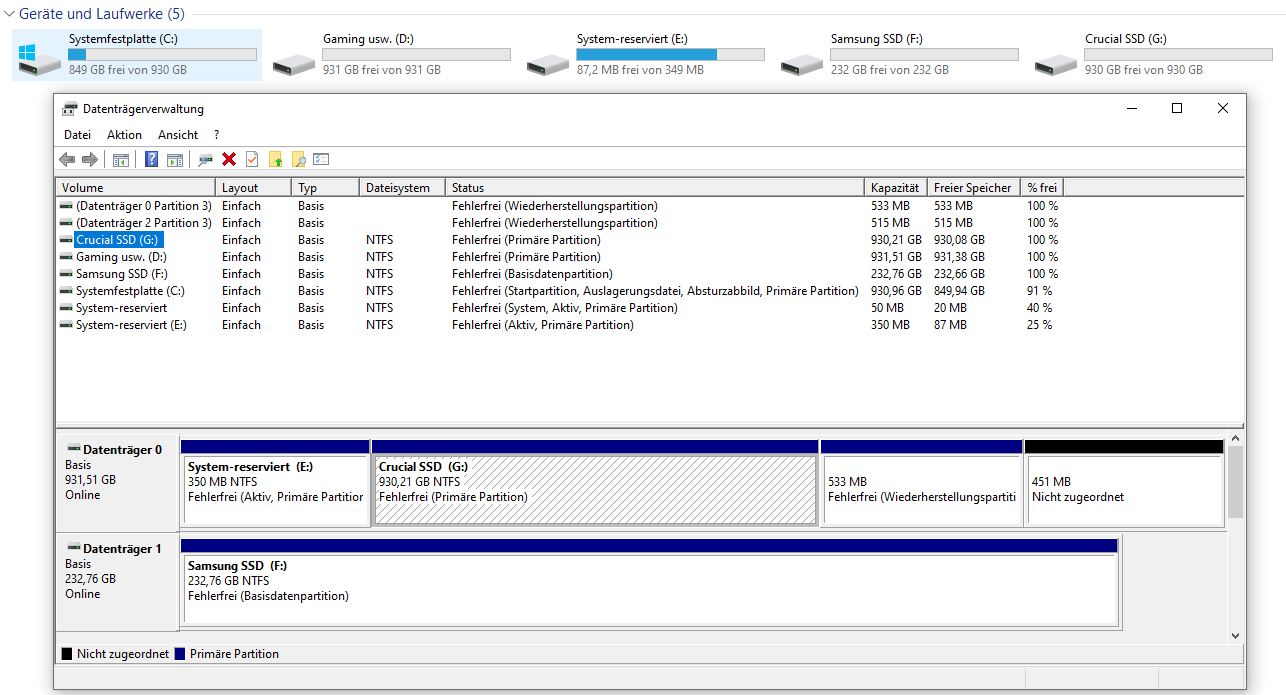Click the Datenträger 0 disk label panel
Viewport: 1286px width, 695px height.
(x=117, y=482)
